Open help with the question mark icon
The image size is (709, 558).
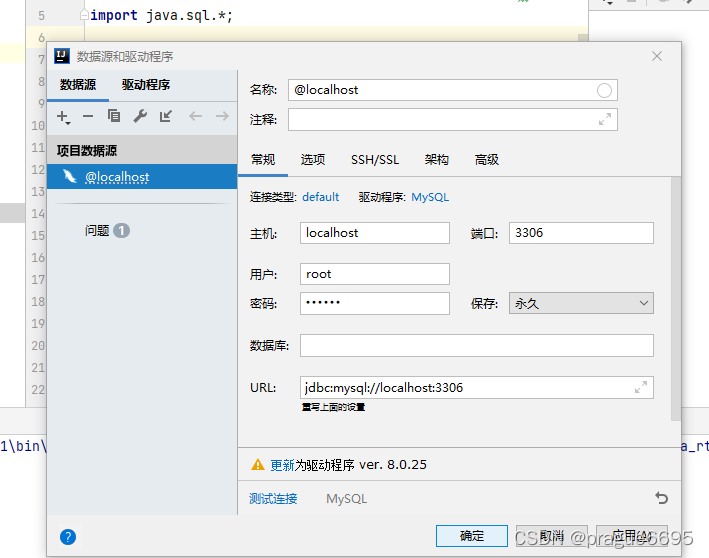[x=68, y=537]
